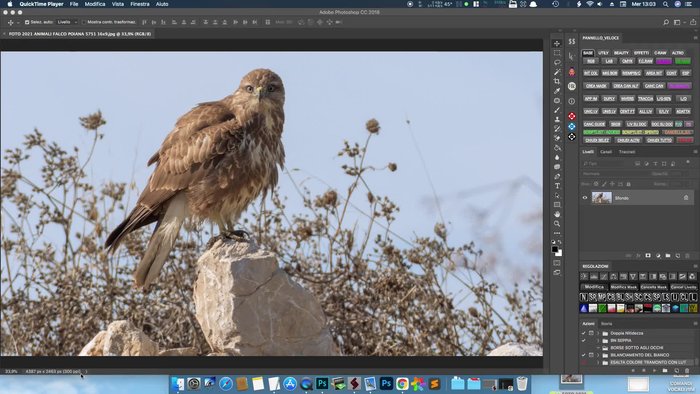700x394 pixels.
Task: Click the CREA MASK button
Action: coord(596,86)
